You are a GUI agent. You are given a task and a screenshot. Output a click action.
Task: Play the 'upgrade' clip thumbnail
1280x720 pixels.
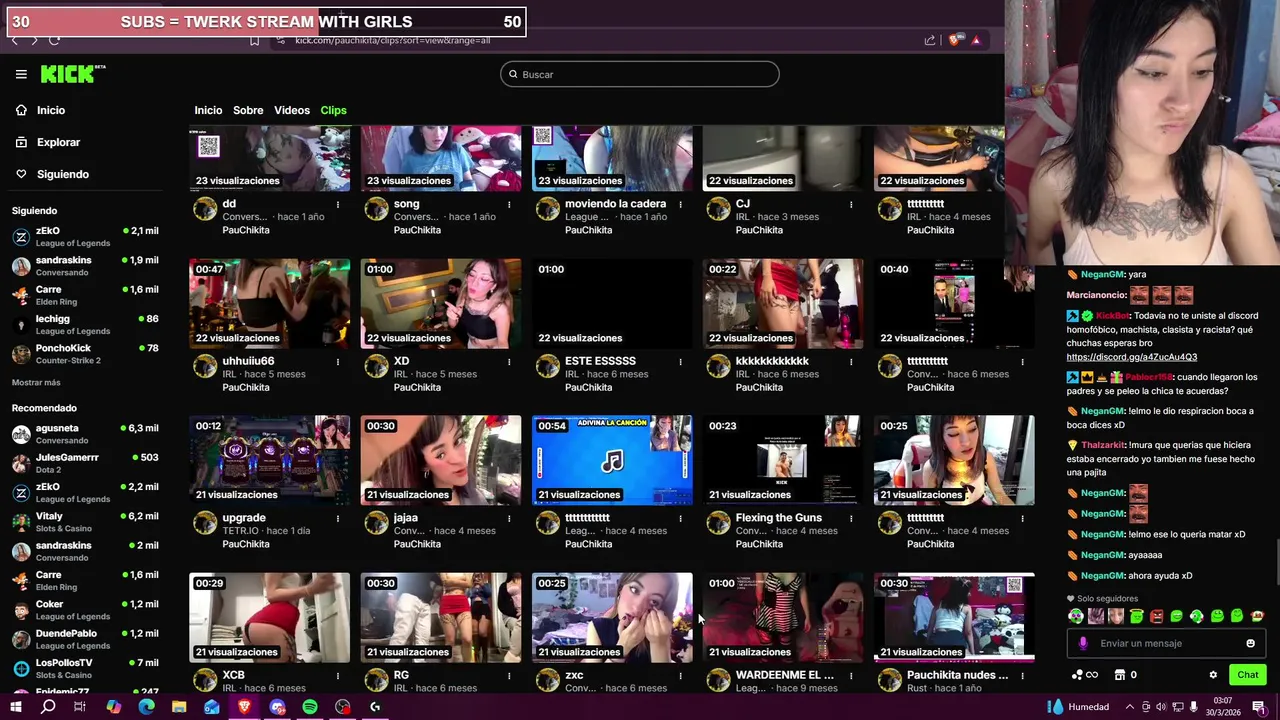click(270, 460)
